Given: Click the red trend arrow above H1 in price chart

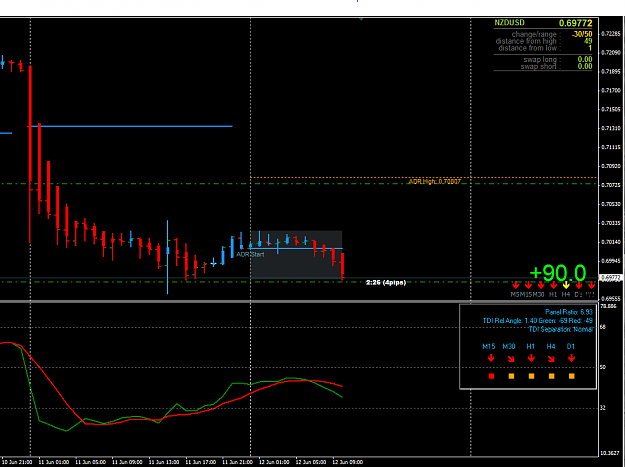Looking at the screenshot, I should pos(553,285).
